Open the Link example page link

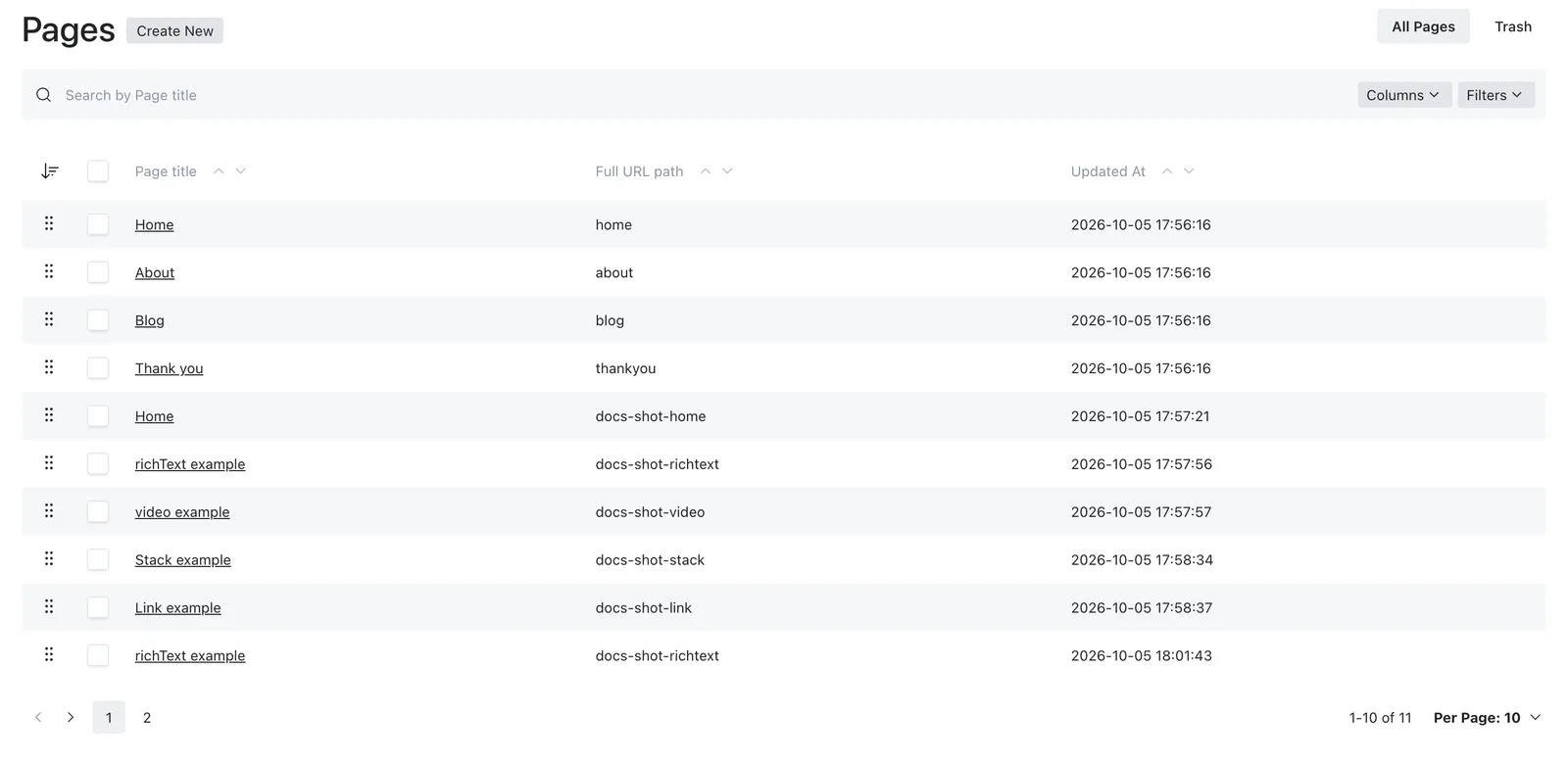click(x=178, y=608)
